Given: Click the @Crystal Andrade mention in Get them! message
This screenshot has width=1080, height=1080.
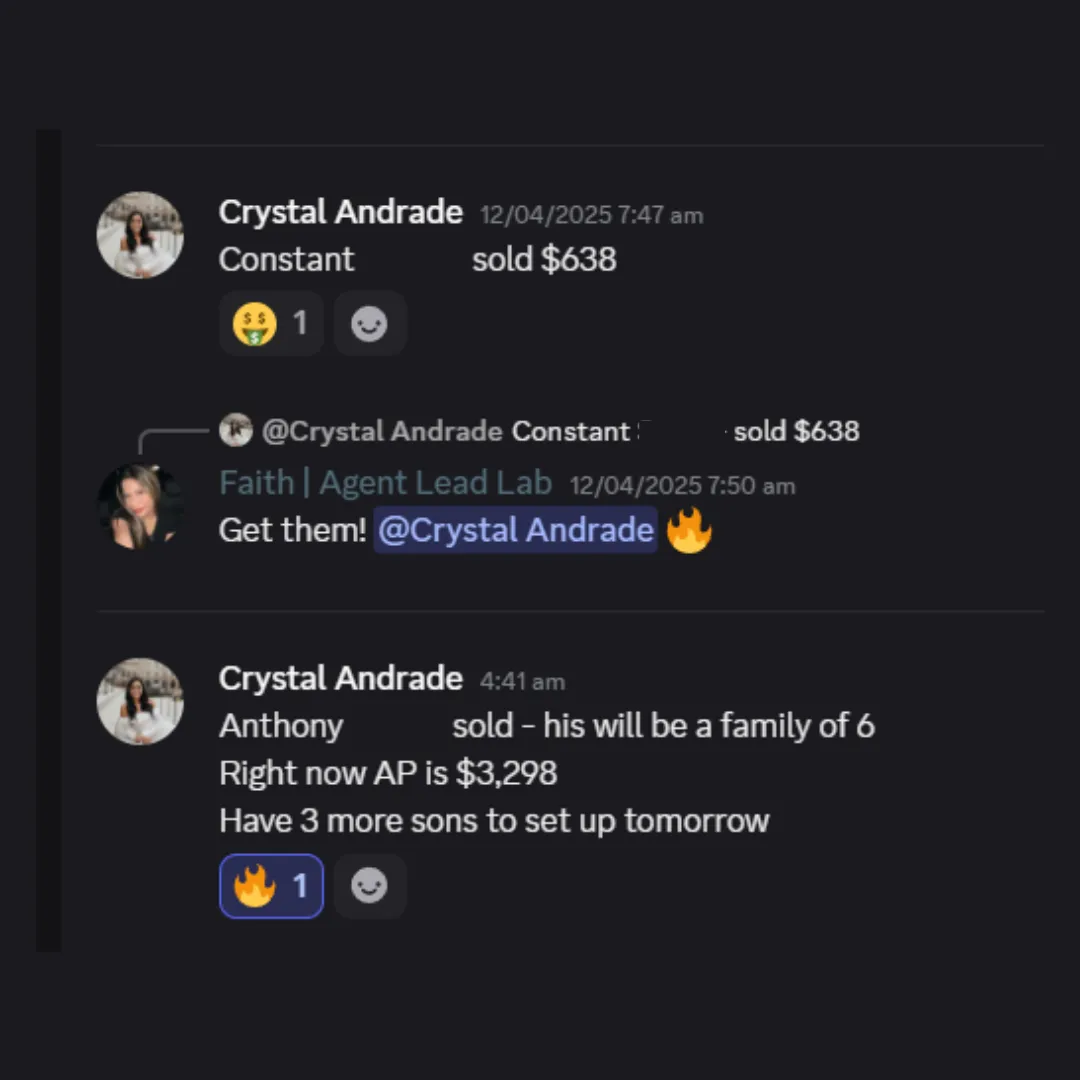Looking at the screenshot, I should (x=515, y=530).
